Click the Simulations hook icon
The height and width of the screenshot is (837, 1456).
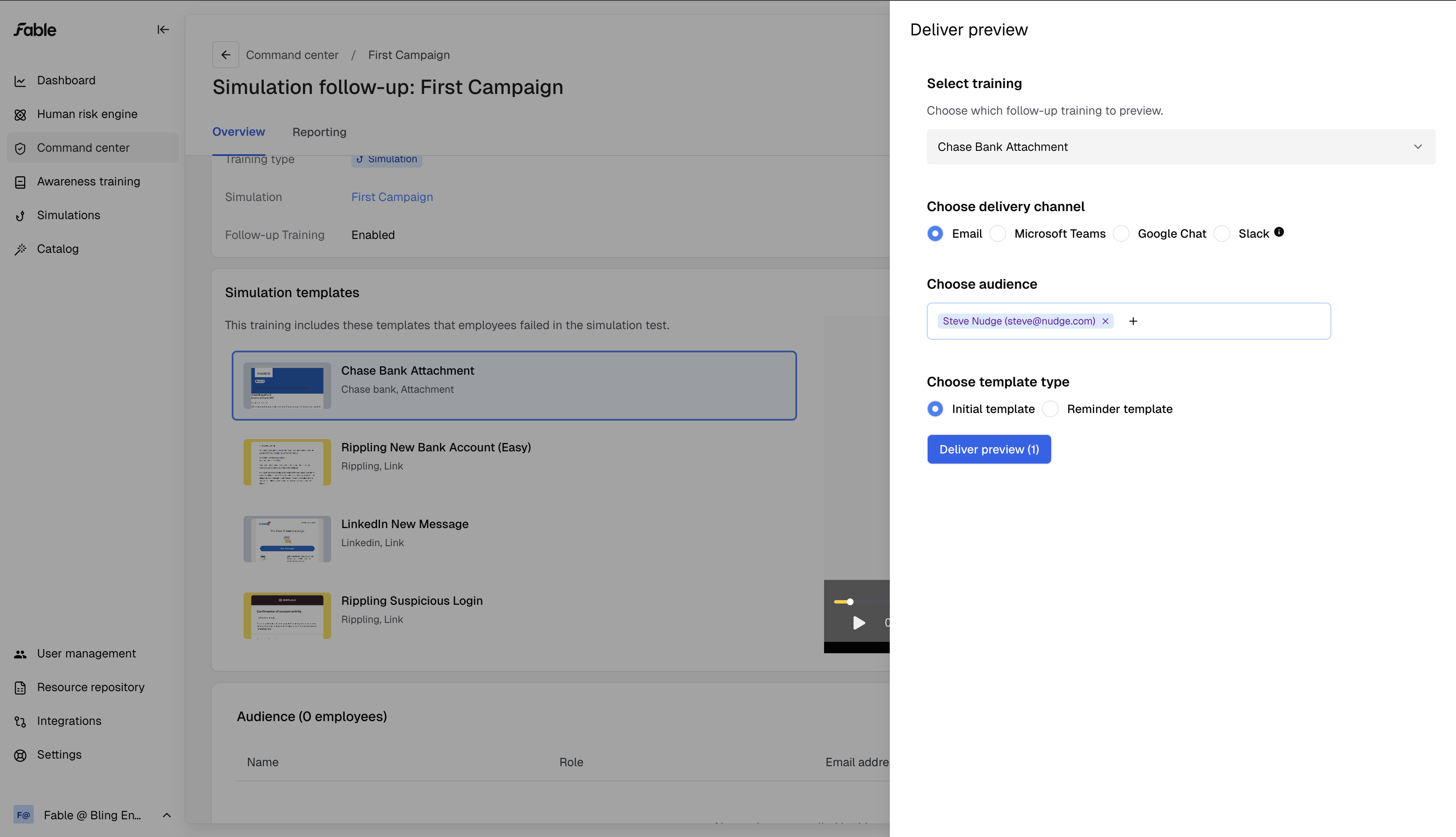tap(20, 216)
